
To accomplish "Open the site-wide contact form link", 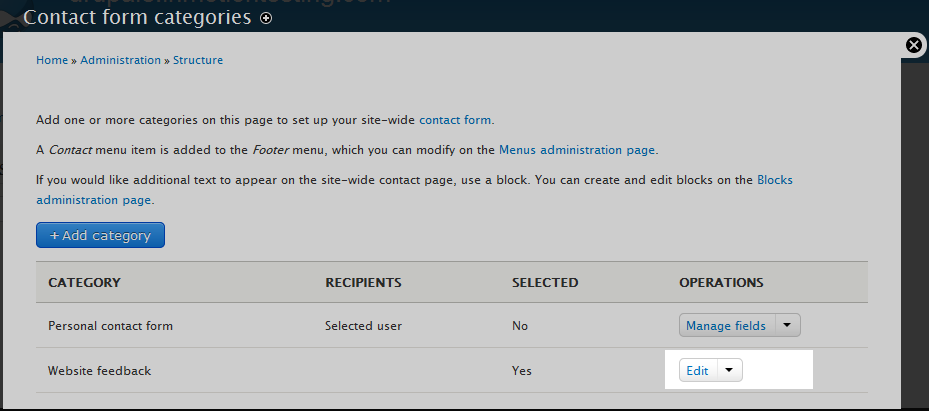I will point(455,120).
